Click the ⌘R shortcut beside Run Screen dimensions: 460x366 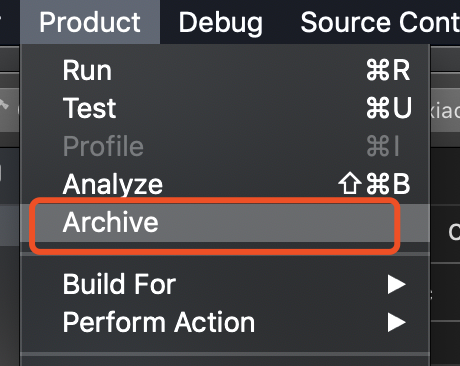[x=388, y=70]
